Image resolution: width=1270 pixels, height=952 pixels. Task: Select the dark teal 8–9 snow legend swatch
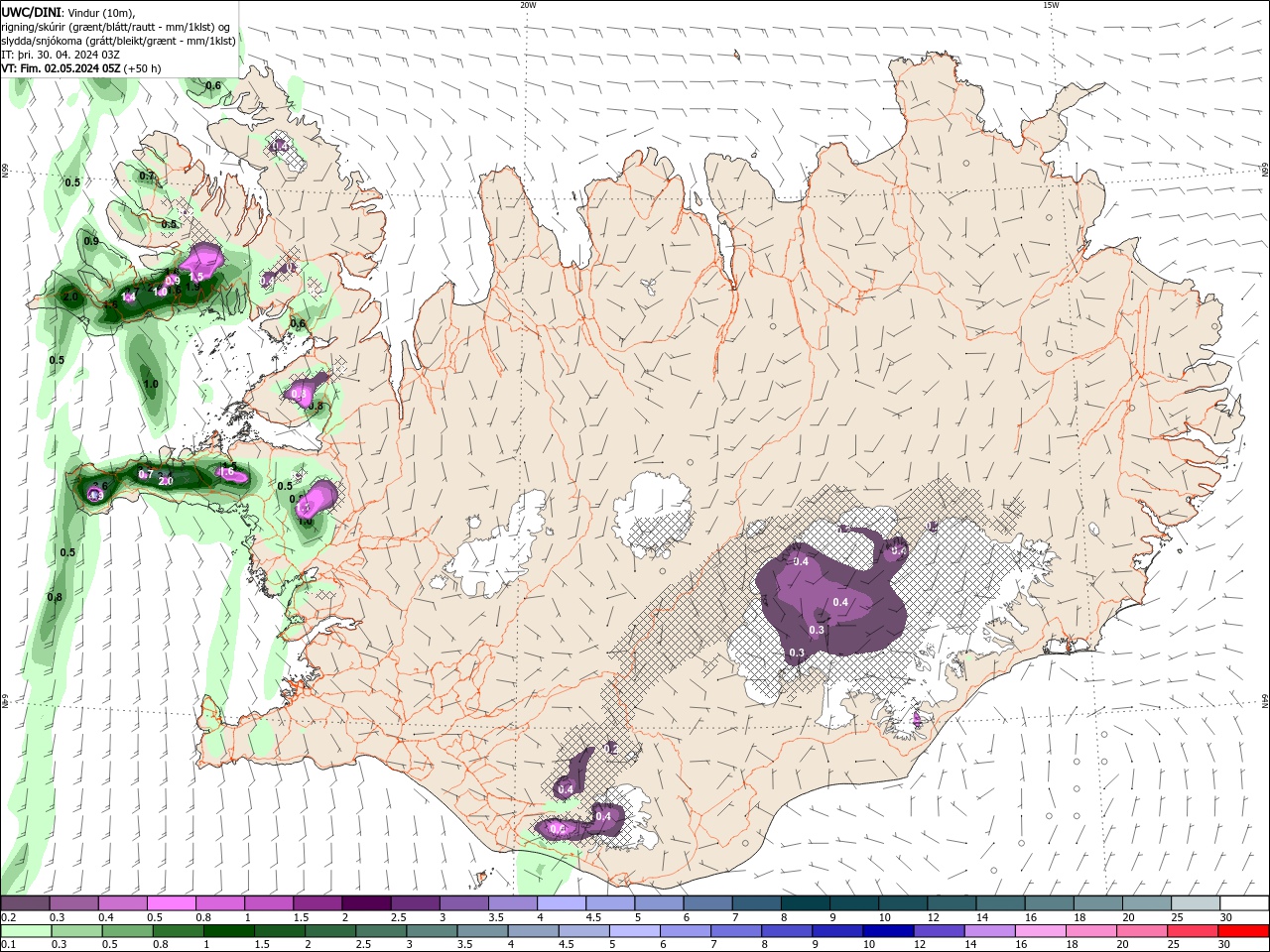click(x=805, y=903)
